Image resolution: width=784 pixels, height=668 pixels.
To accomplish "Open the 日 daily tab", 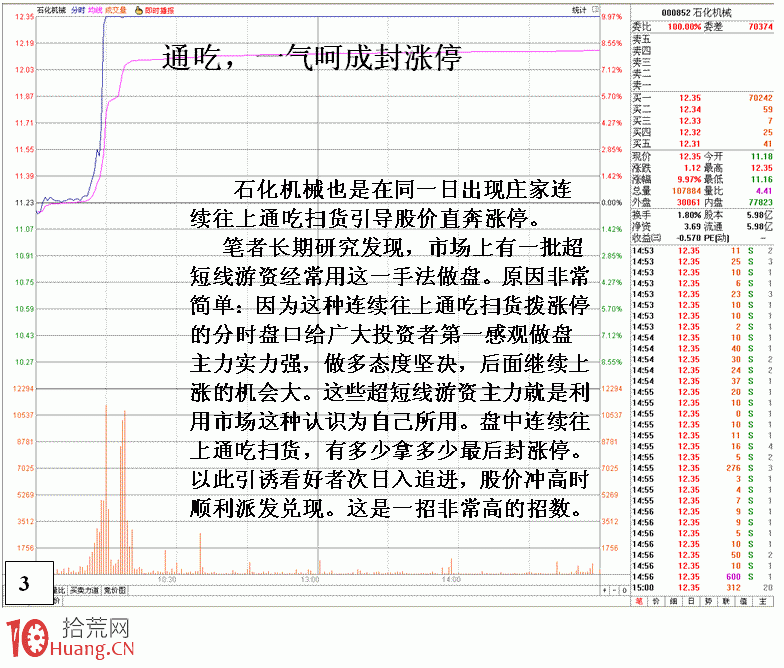I will point(691,601).
